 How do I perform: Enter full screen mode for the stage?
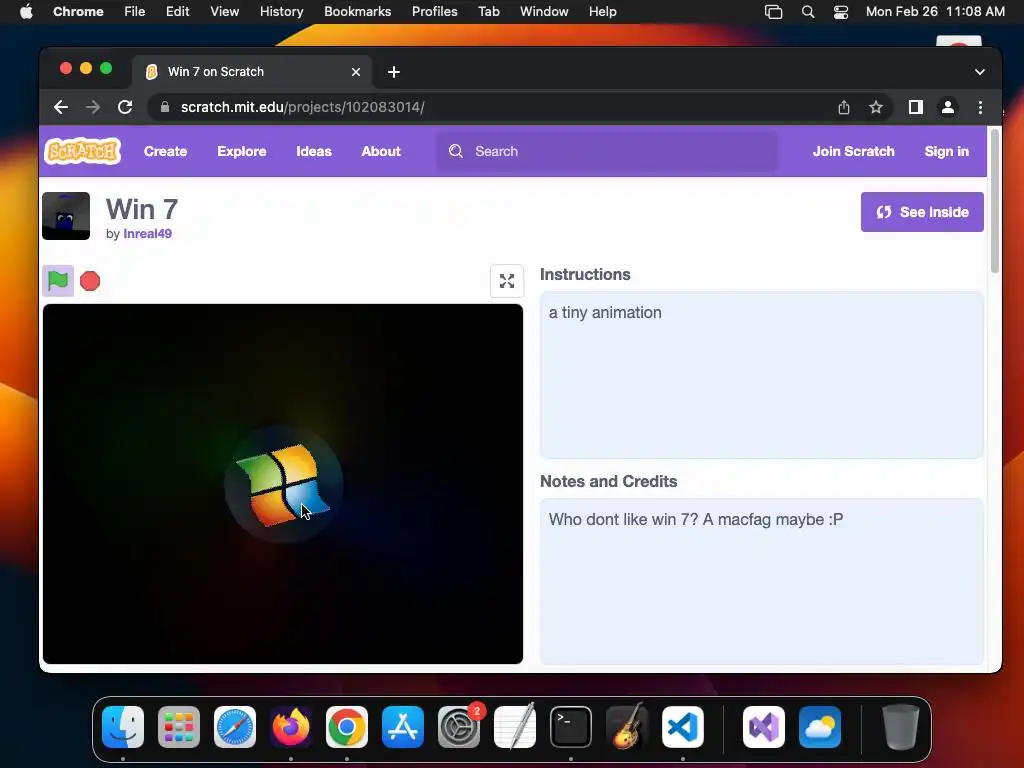(507, 281)
